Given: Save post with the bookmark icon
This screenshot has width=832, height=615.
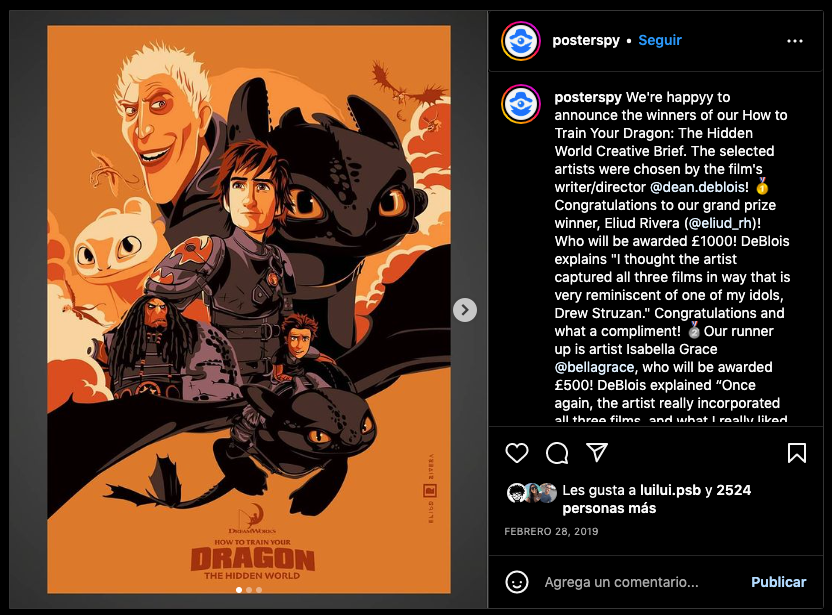Looking at the screenshot, I should [796, 453].
